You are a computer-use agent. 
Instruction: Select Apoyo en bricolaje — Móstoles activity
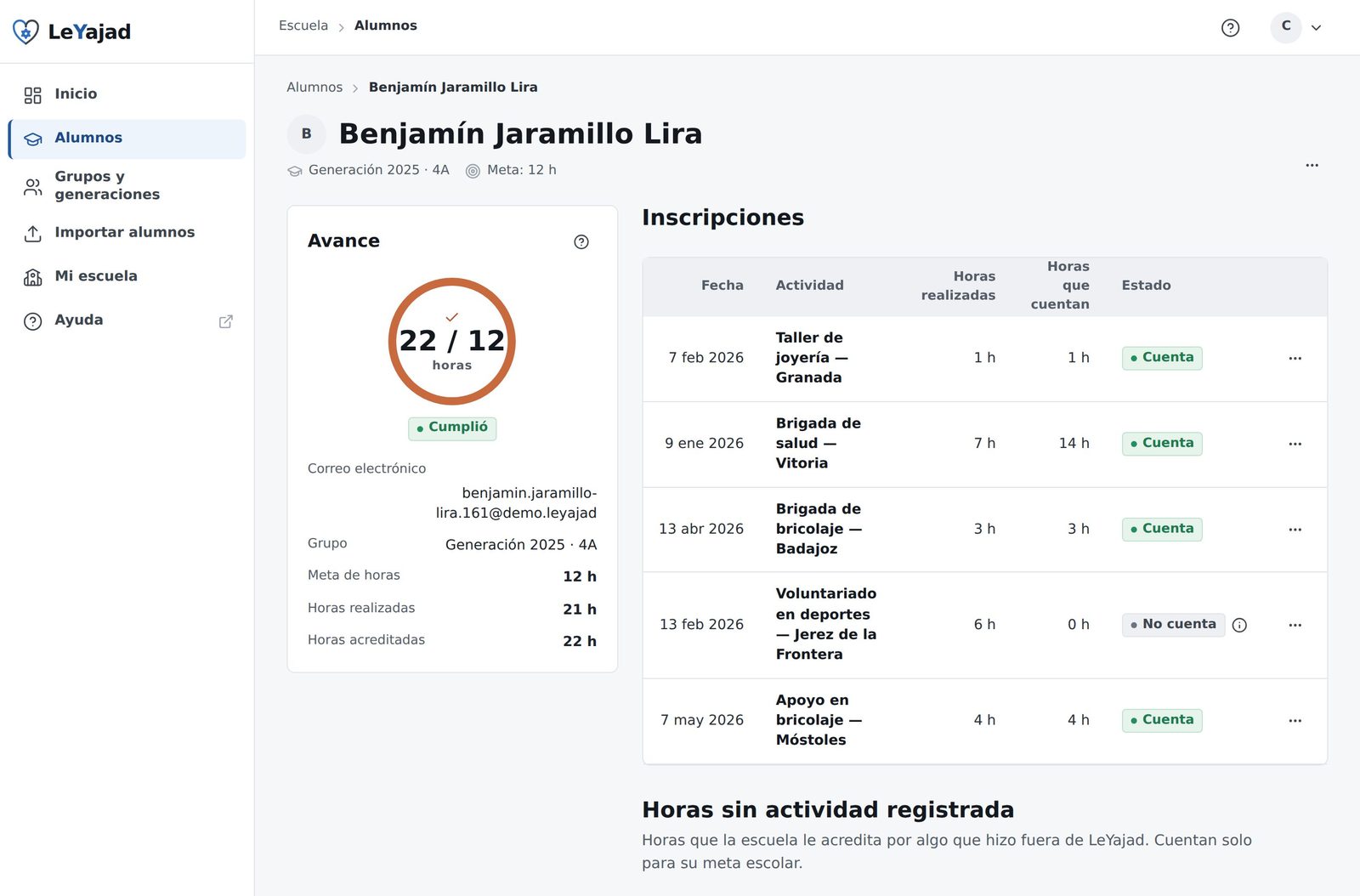[819, 720]
